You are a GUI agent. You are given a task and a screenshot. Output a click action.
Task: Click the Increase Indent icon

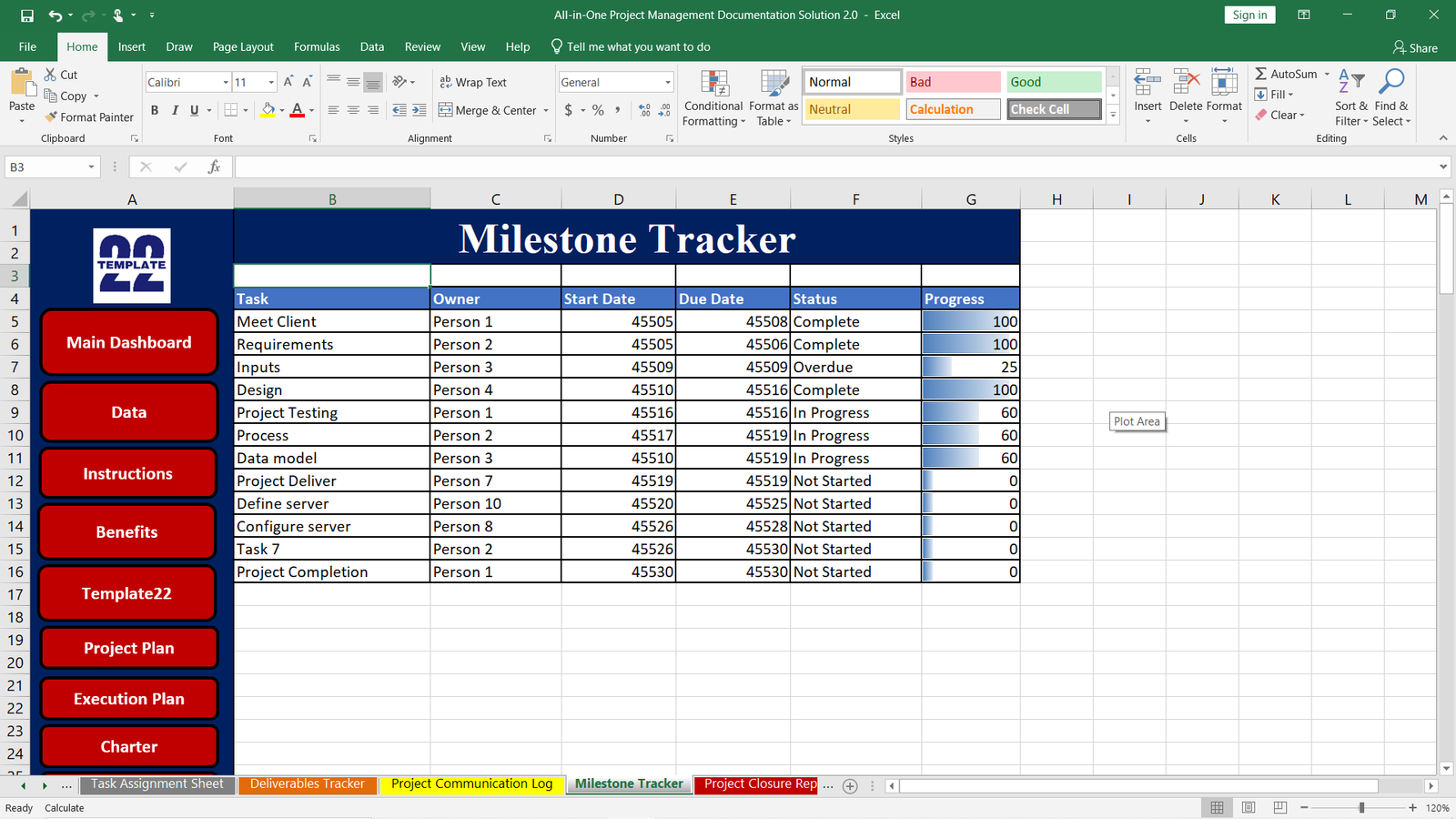[x=420, y=110]
